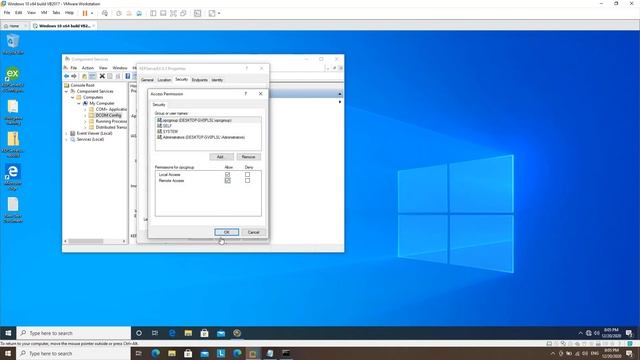Collapse the Computers tree node
Image resolution: width=640 pixels, height=360 pixels.
(x=73, y=98)
